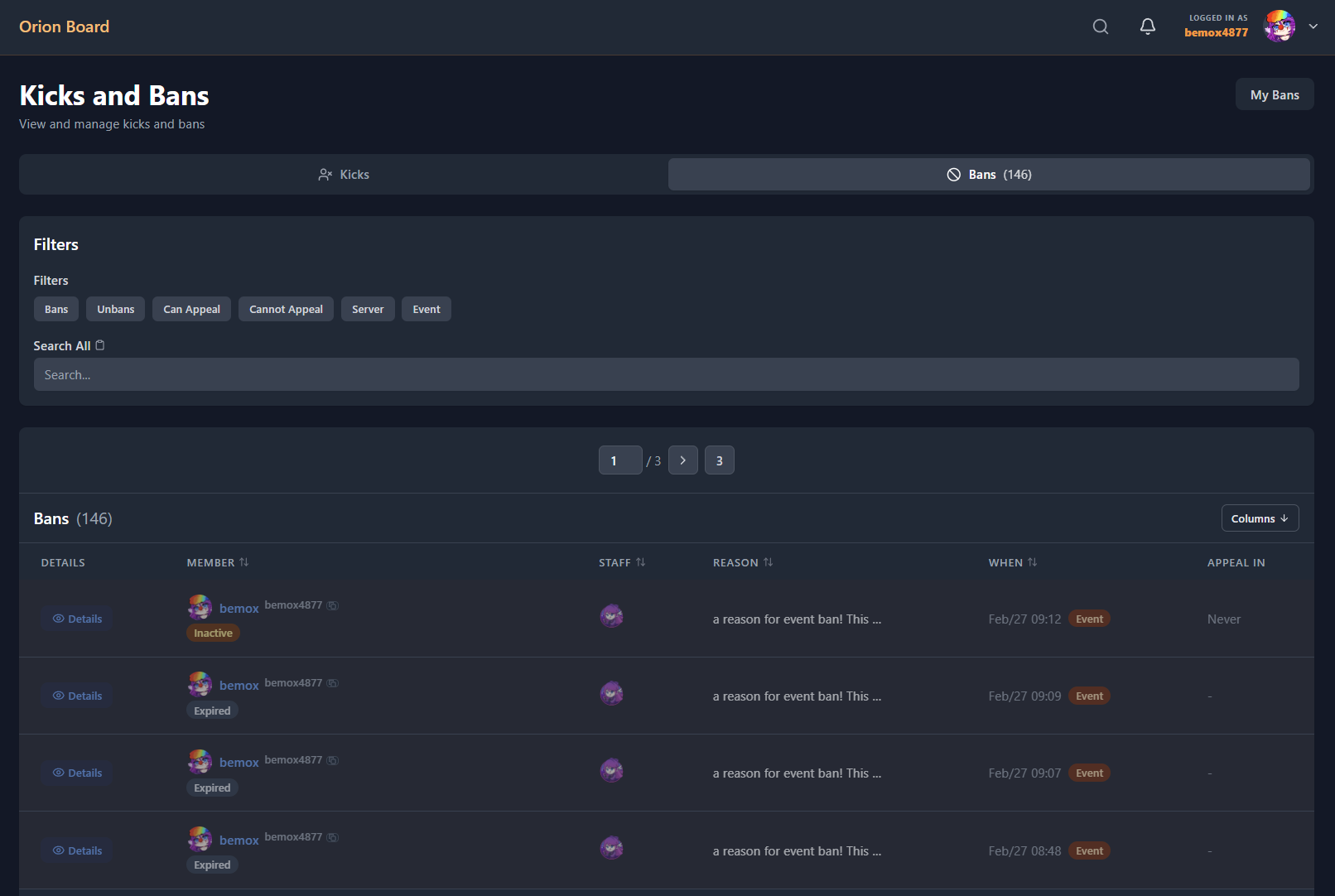Copy the username in first ban row
This screenshot has height=896, width=1335.
(x=333, y=605)
